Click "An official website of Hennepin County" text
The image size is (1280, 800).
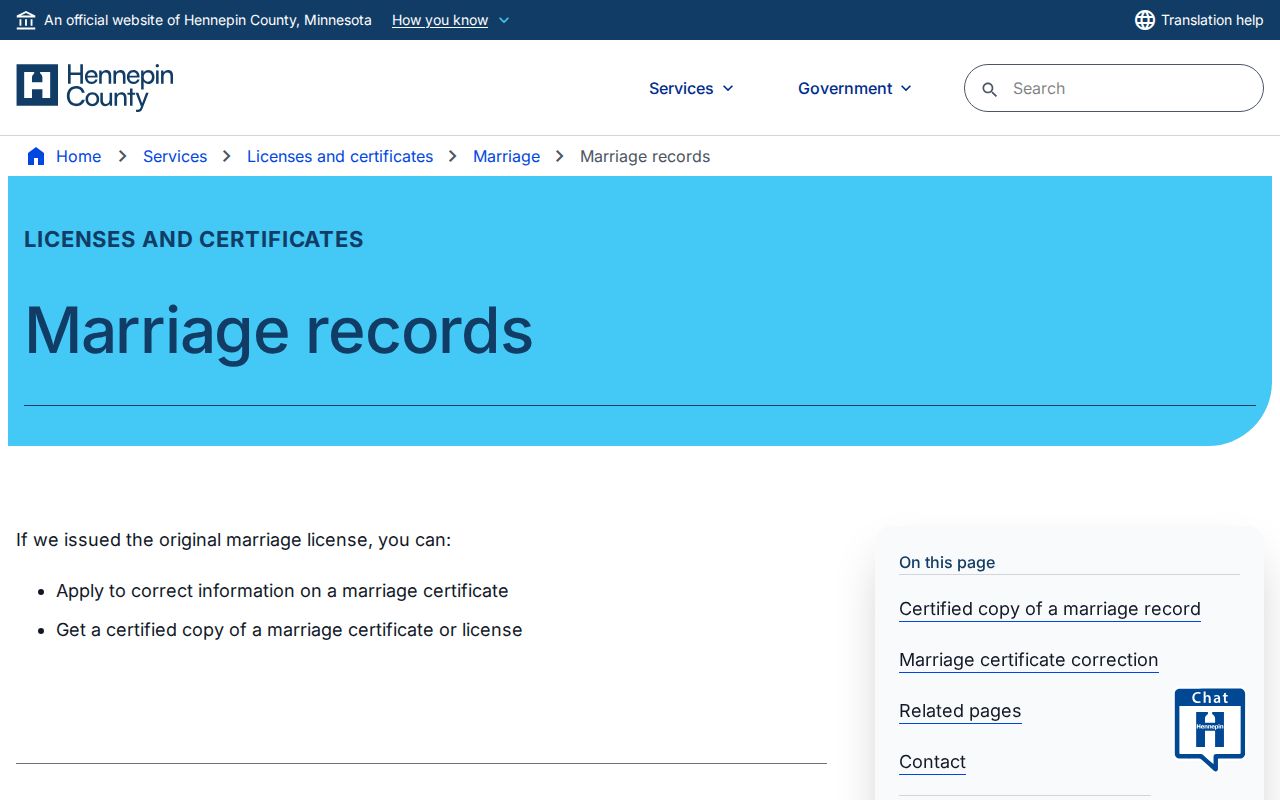(208, 20)
